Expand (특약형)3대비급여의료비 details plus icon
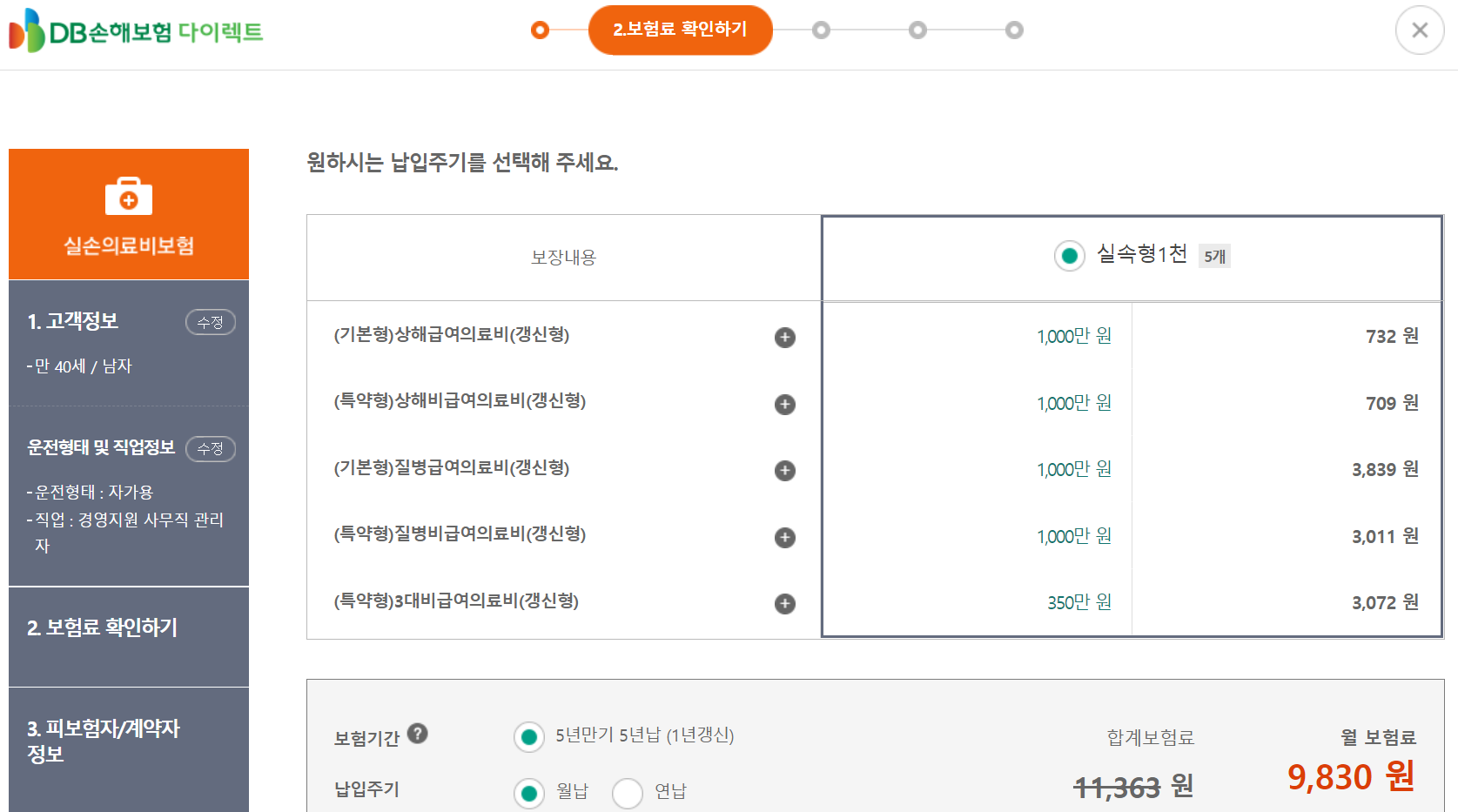Screen dimensions: 1458x812 click(785, 604)
